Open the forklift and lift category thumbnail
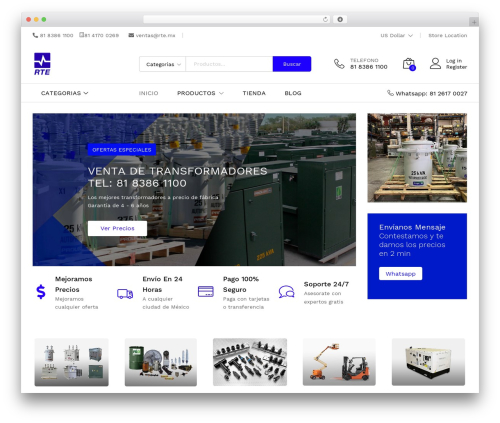 (x=339, y=362)
